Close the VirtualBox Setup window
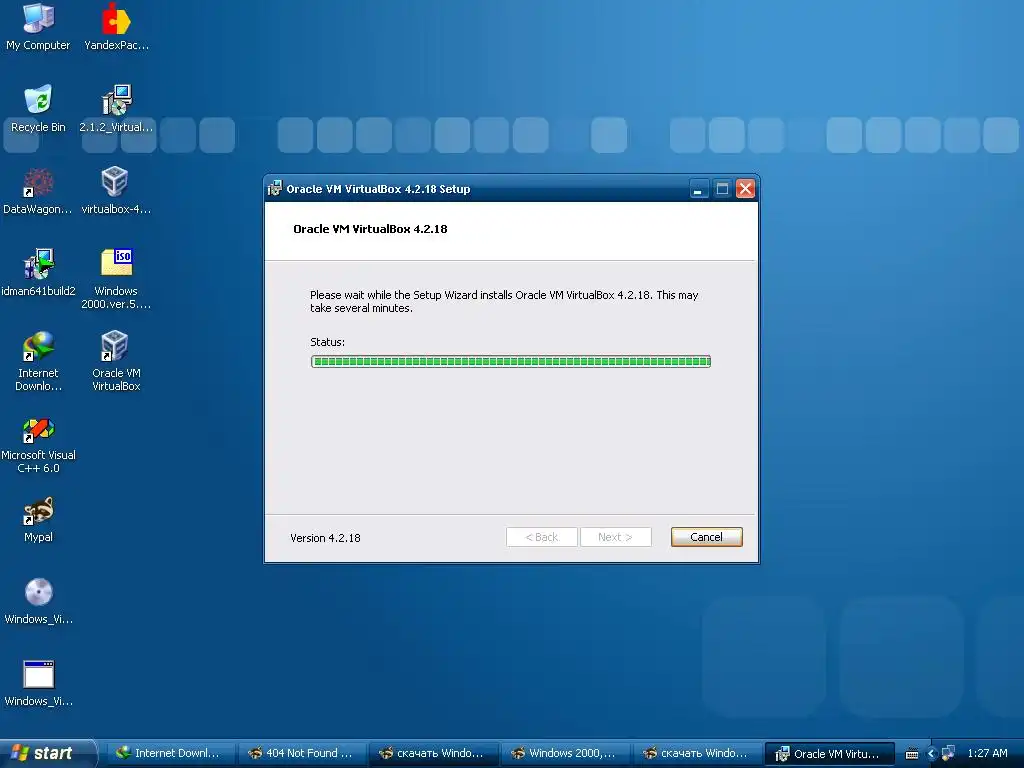1024x768 pixels. click(745, 189)
